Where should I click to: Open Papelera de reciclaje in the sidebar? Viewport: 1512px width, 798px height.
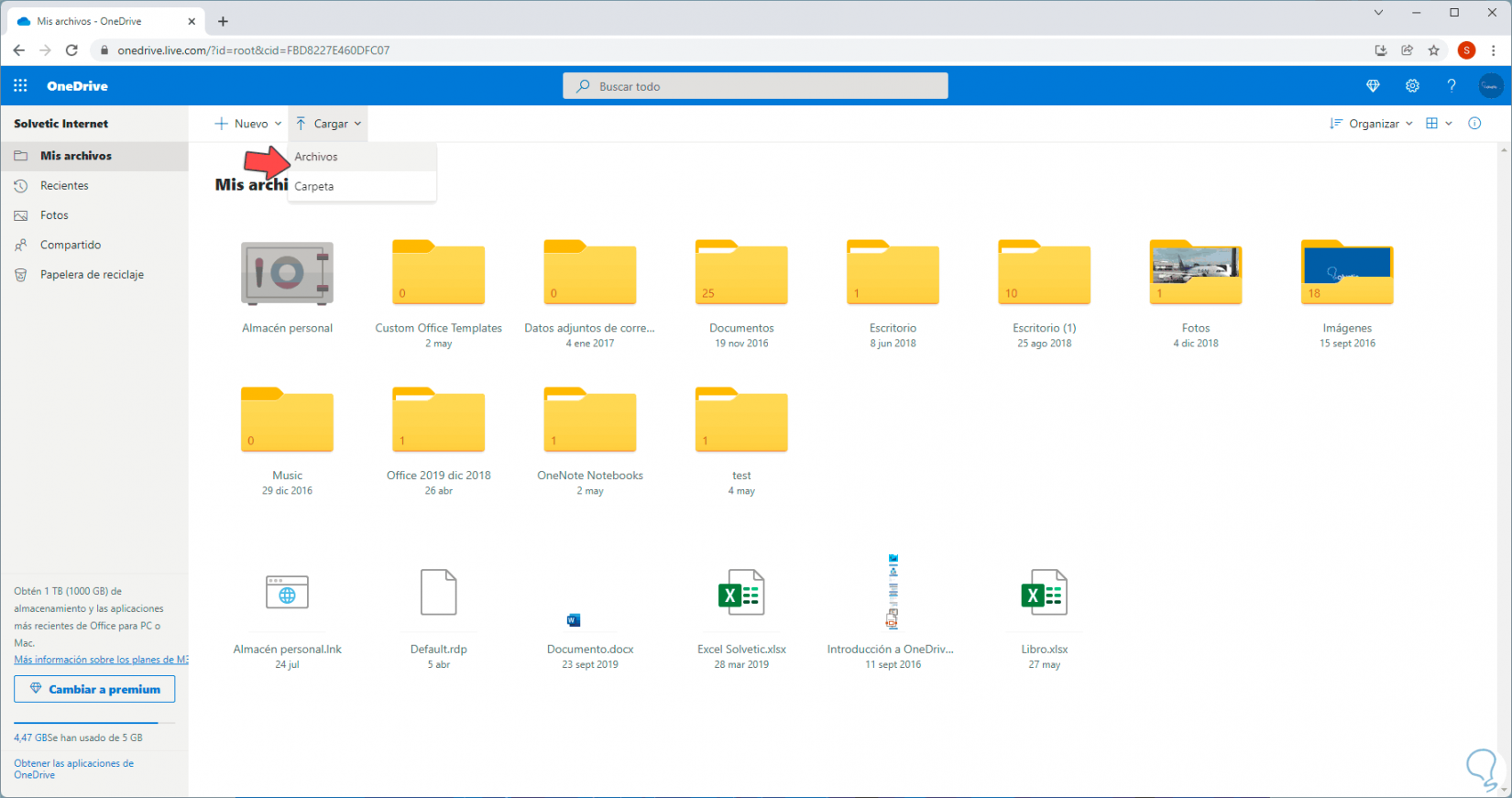click(94, 274)
